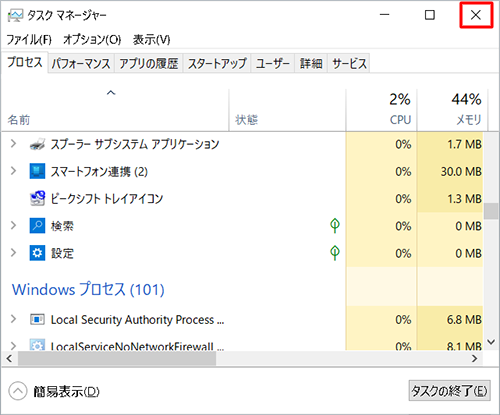Expand Local Security Authority Process row
Viewport: 500px width, 415px height.
point(13,319)
